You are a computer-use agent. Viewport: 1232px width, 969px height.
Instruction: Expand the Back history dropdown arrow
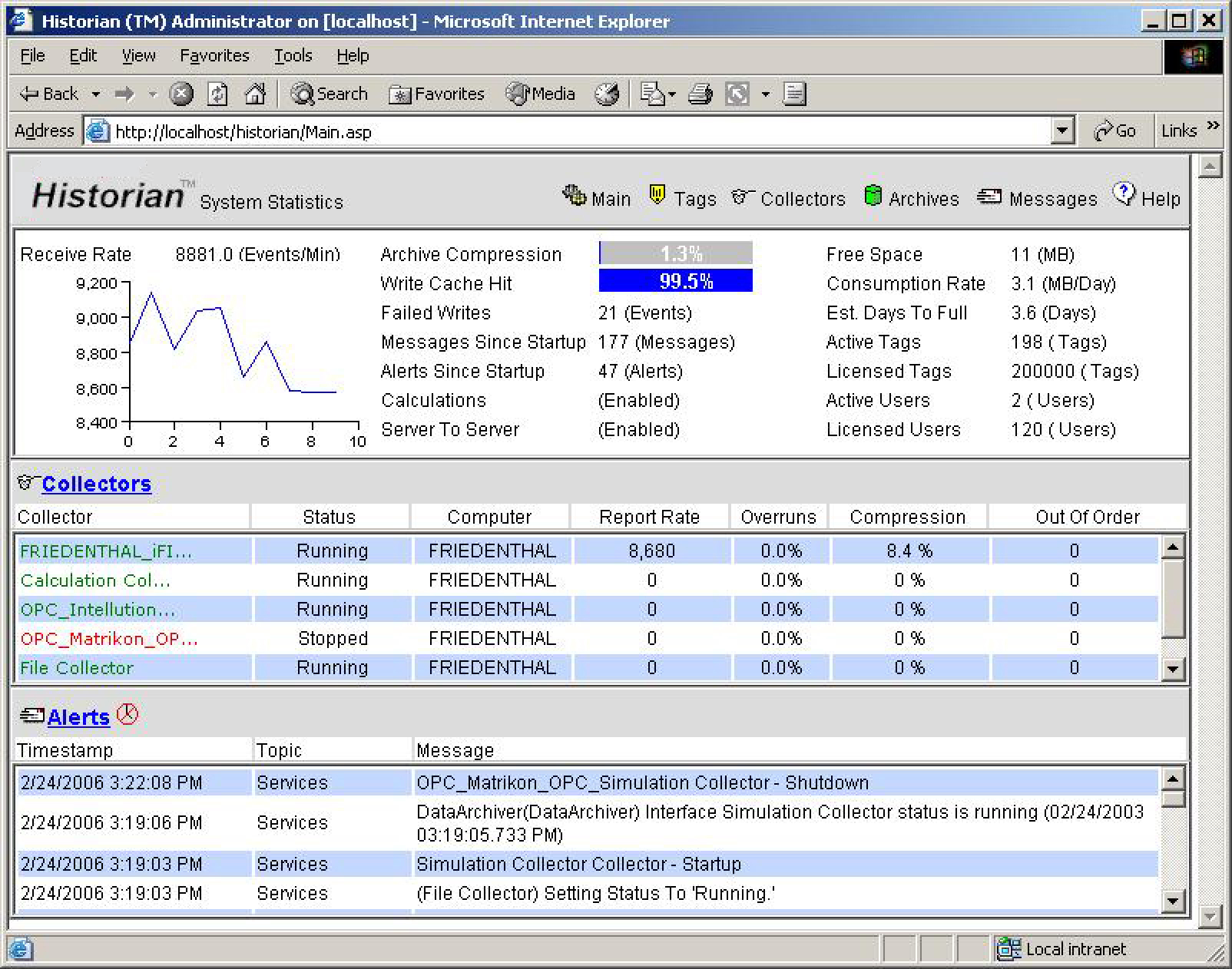coord(96,94)
